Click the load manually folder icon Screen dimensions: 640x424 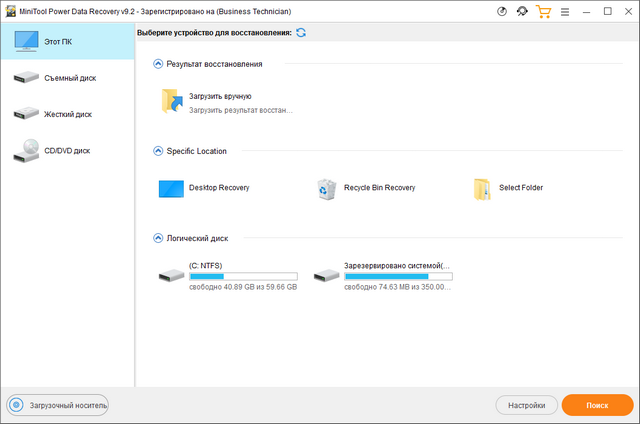(x=171, y=102)
